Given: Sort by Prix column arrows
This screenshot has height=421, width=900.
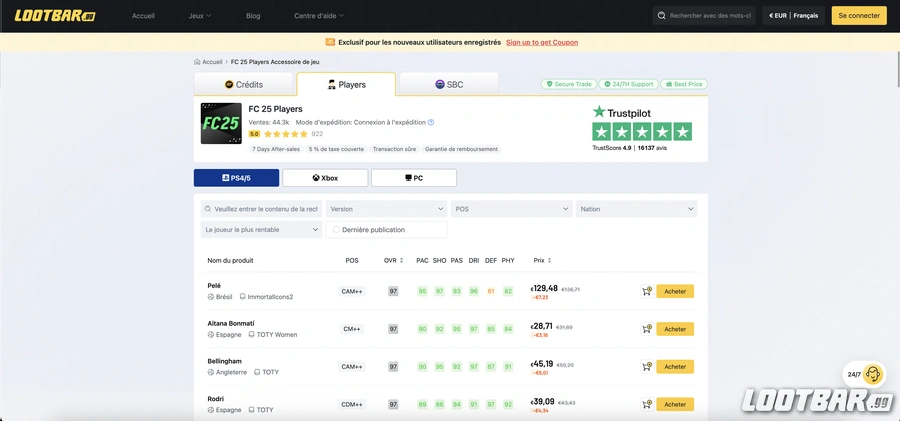Looking at the screenshot, I should click(550, 261).
